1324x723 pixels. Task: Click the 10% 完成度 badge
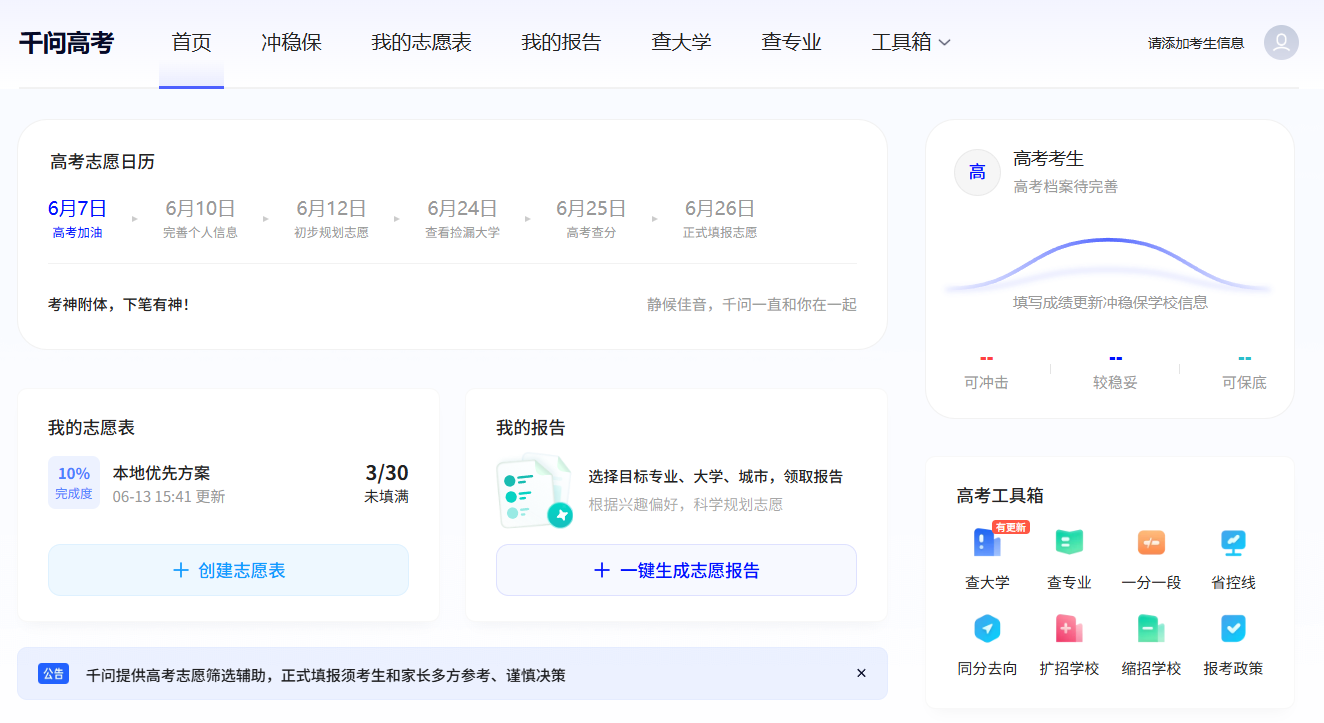tap(74, 482)
